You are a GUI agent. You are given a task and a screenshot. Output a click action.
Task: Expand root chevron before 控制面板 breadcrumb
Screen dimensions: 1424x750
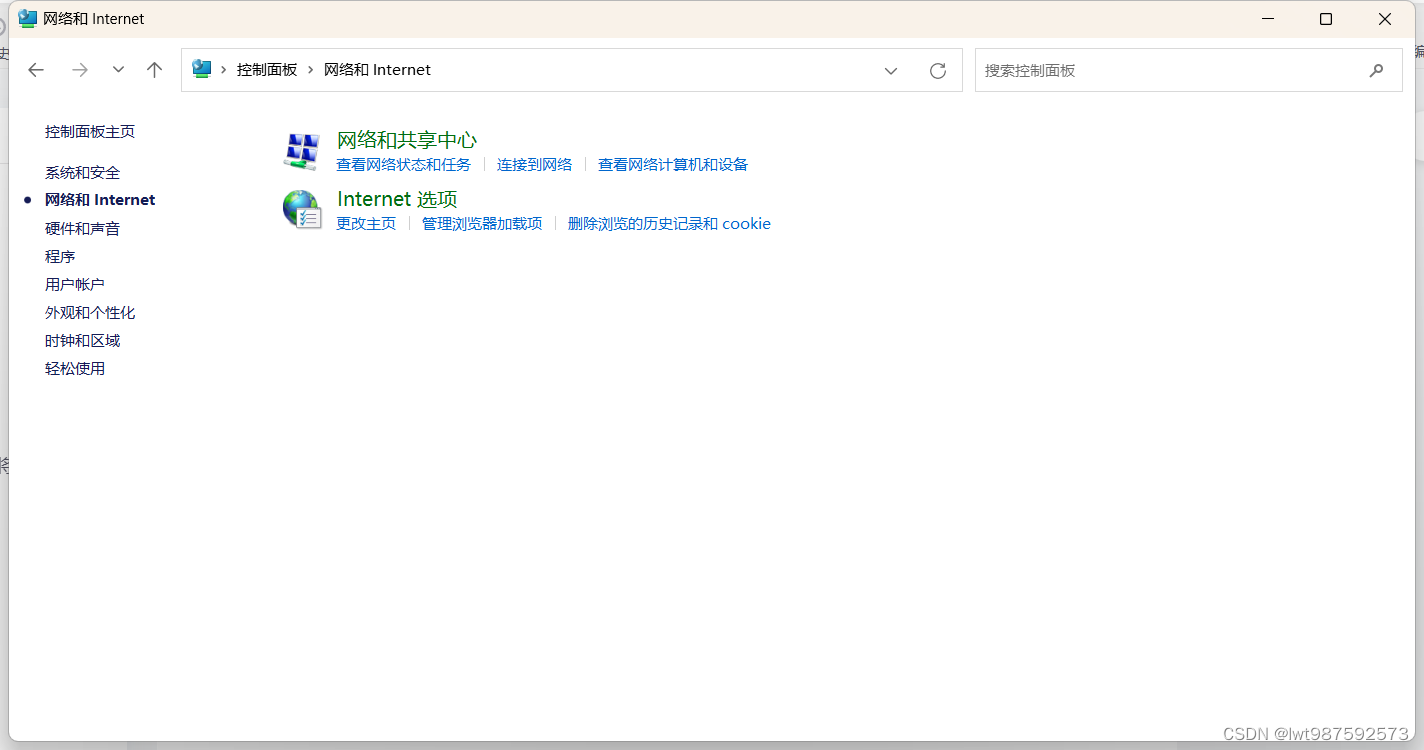pyautogui.click(x=224, y=70)
